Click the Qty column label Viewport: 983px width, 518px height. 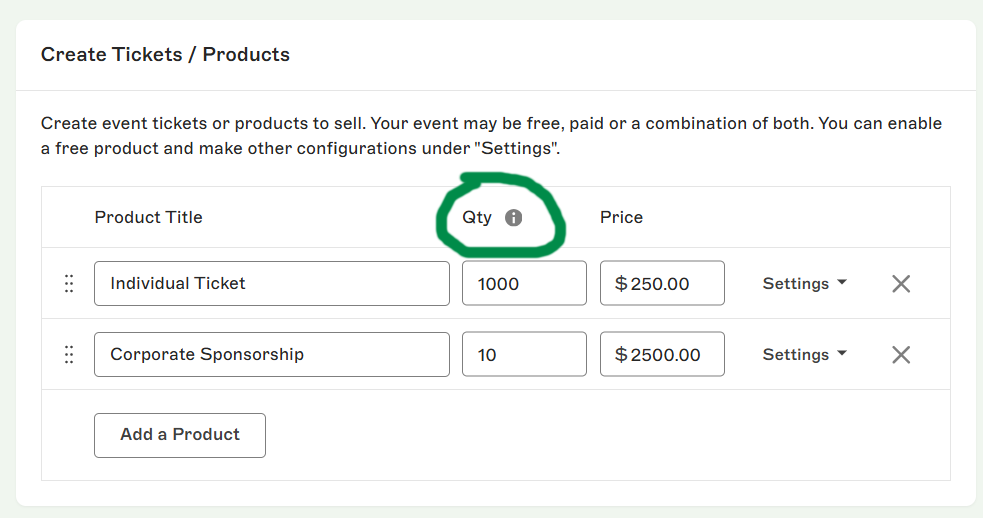click(x=477, y=217)
